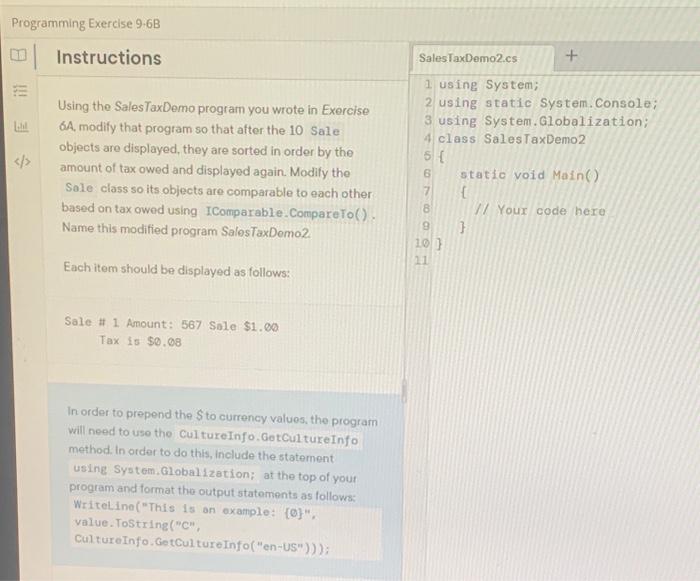
Task: Click the IComparable.CompareTo() inline code
Action: tap(286, 213)
